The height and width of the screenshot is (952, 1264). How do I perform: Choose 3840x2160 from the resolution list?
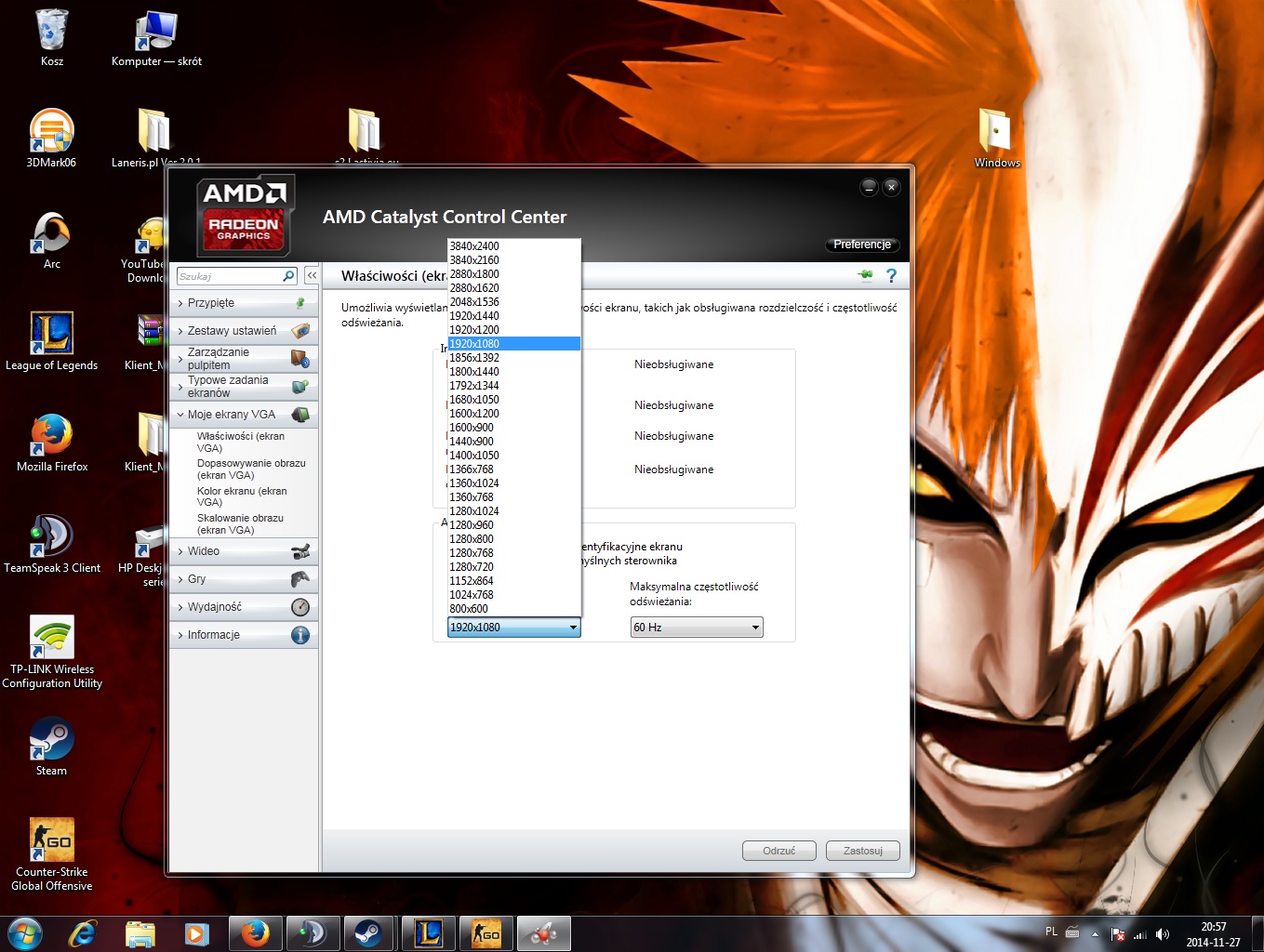click(x=514, y=260)
